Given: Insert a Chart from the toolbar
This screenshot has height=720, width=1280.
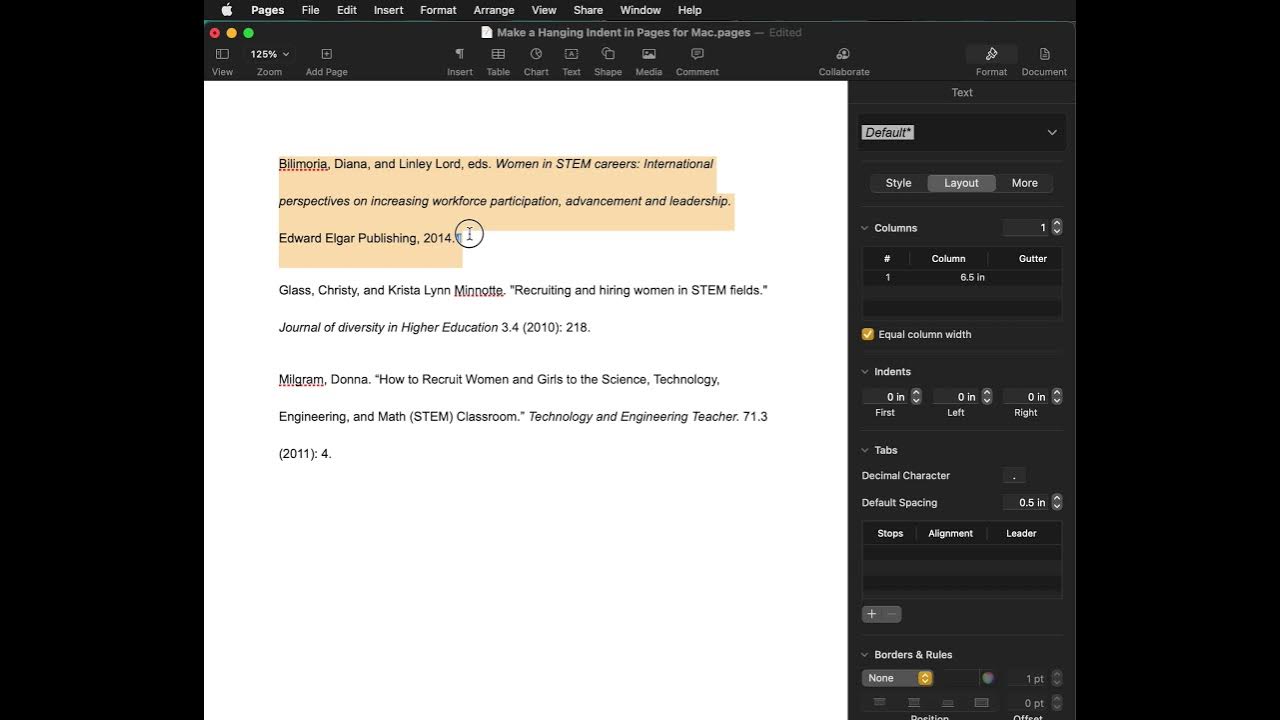Looking at the screenshot, I should [536, 54].
